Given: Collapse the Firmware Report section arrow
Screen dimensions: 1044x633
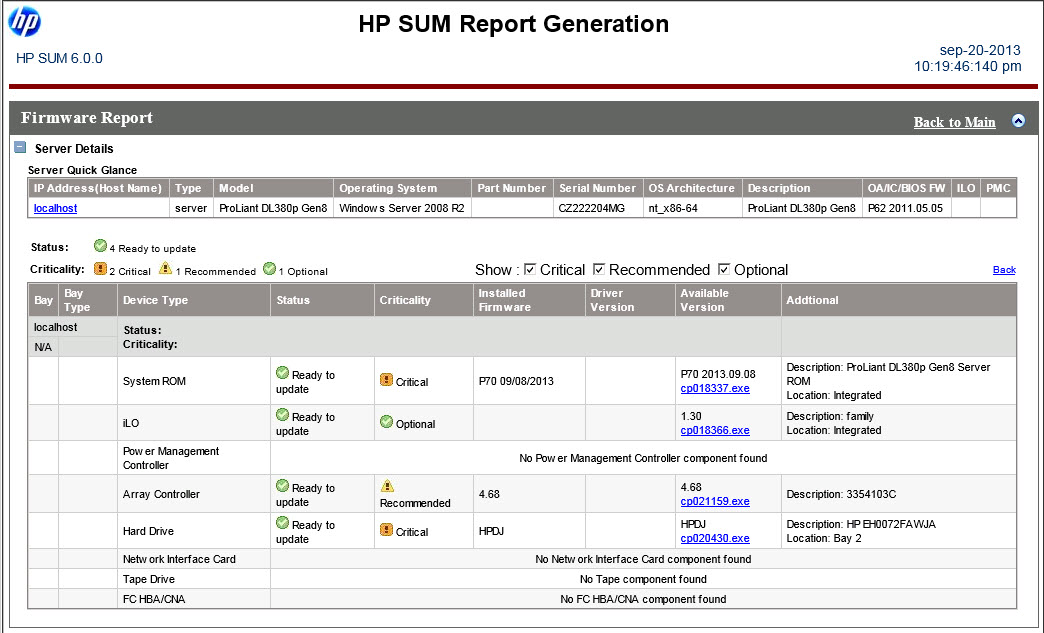Looking at the screenshot, I should tap(1018, 120).
